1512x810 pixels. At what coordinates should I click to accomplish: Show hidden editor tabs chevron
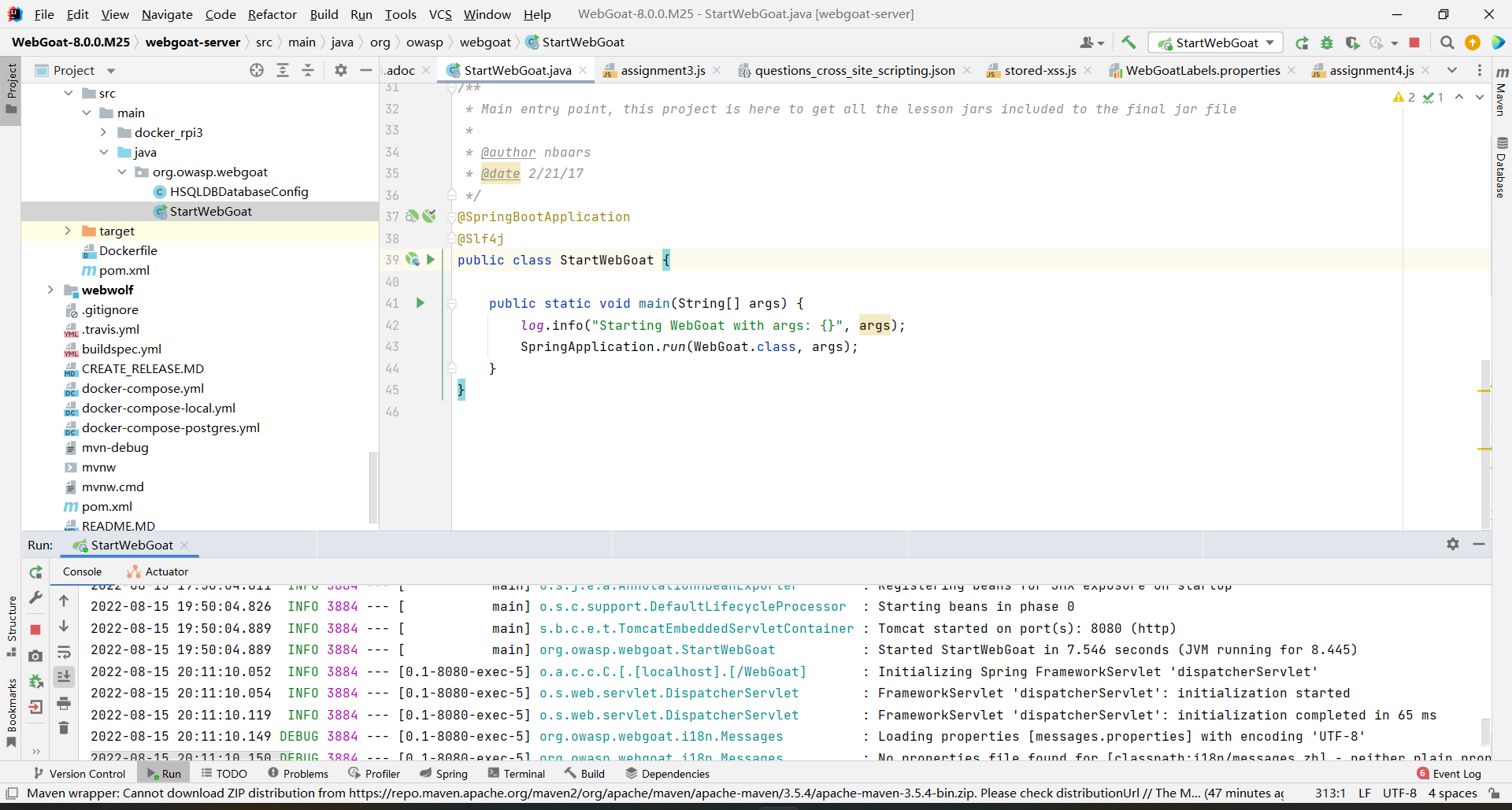click(x=1452, y=70)
